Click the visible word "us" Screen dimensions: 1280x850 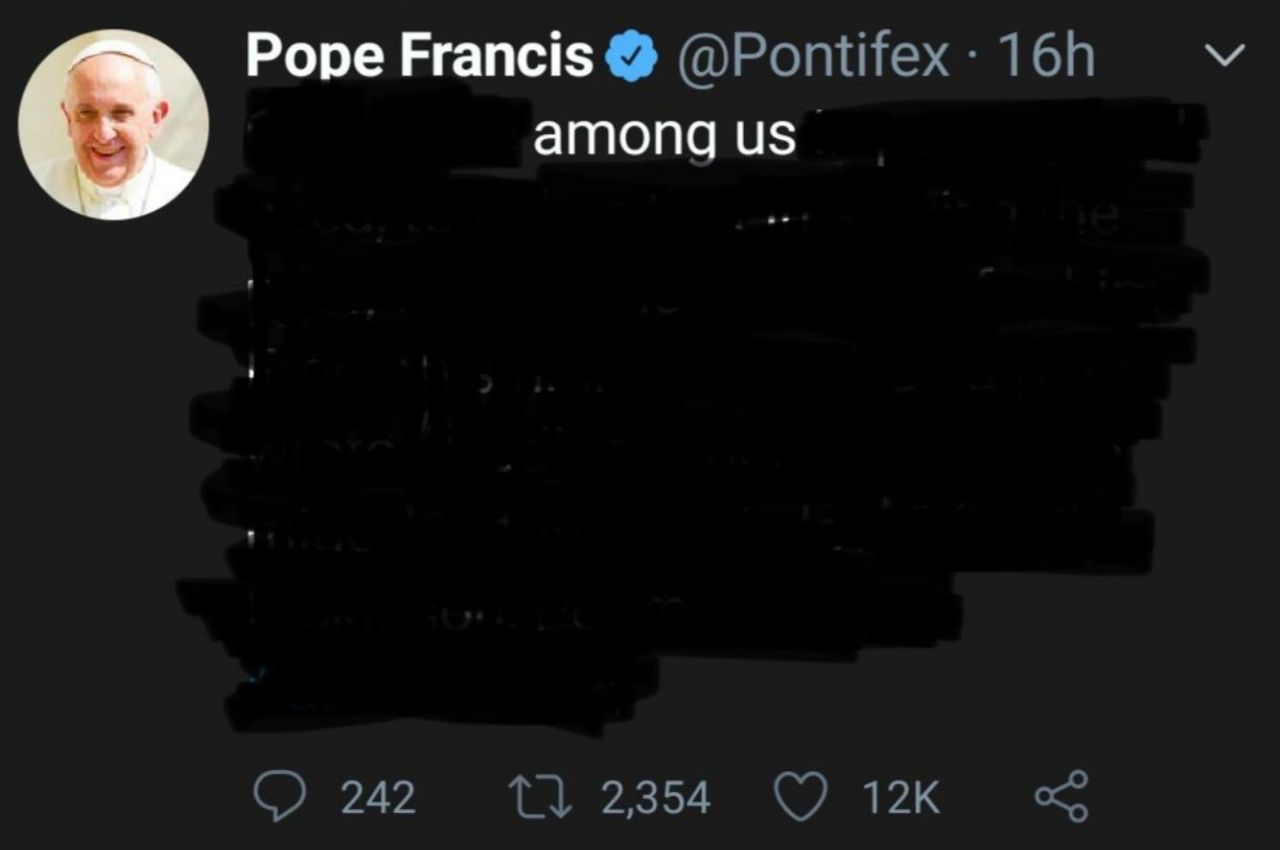(x=765, y=136)
